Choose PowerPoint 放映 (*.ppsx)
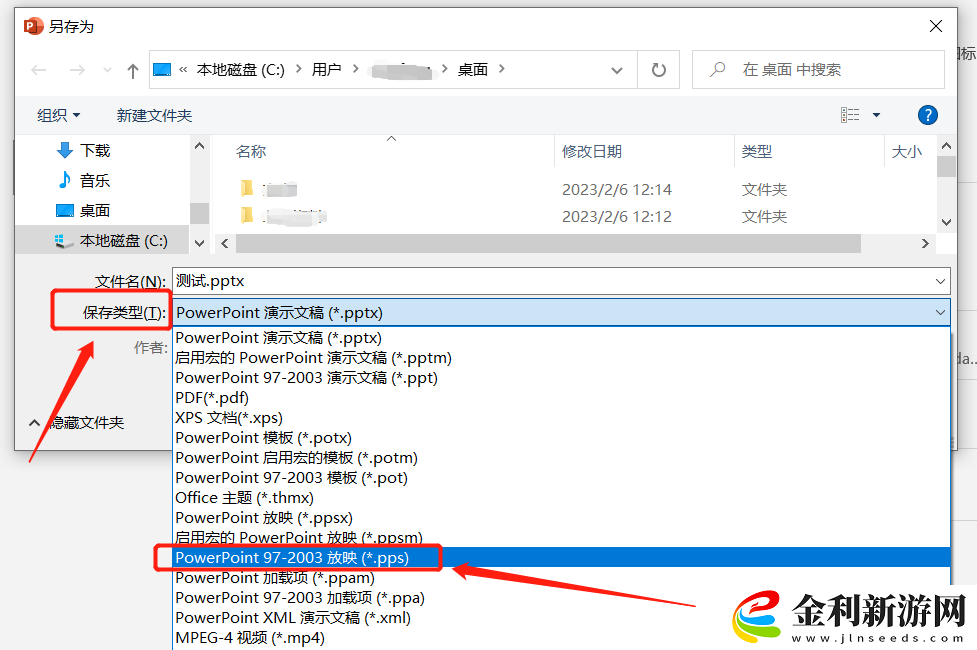Image resolution: width=977 pixels, height=650 pixels. pyautogui.click(x=561, y=517)
